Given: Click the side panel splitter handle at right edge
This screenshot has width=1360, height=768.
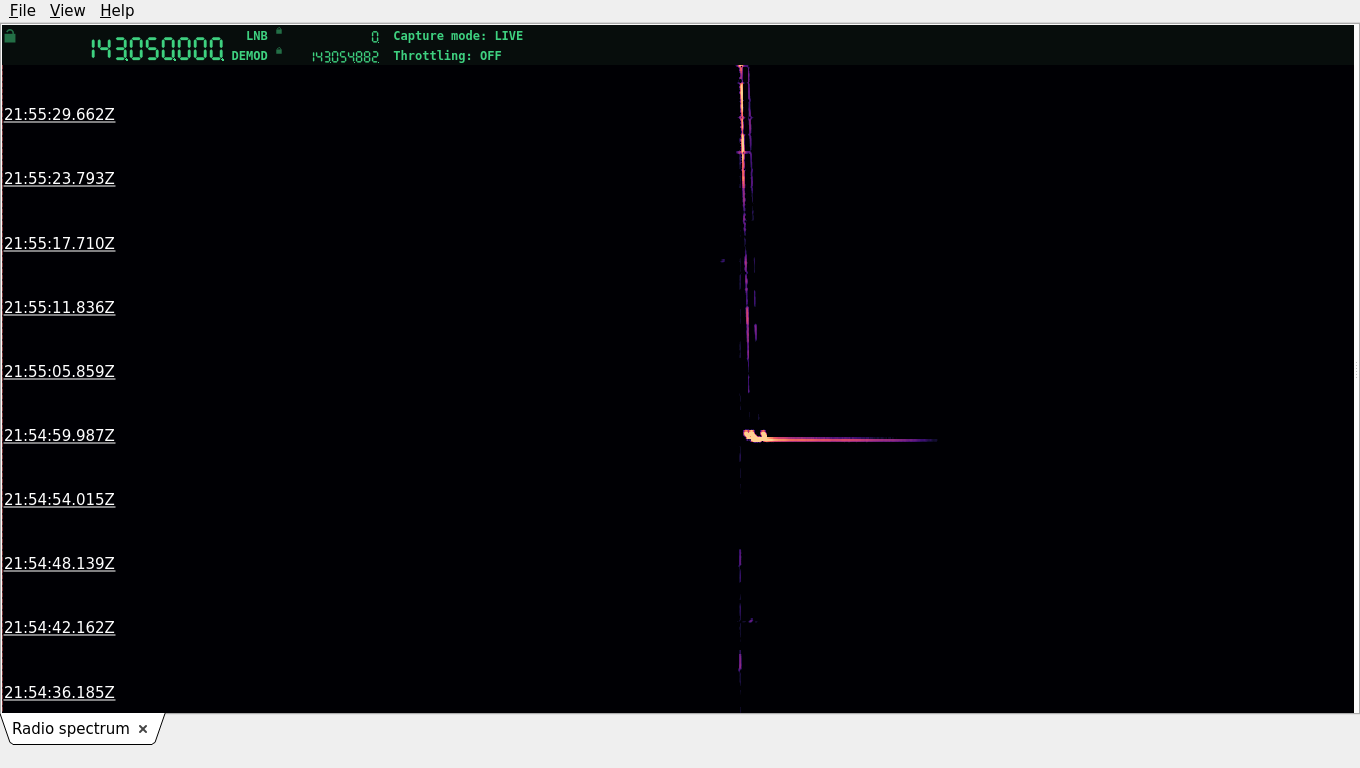Looking at the screenshot, I should tap(1356, 370).
